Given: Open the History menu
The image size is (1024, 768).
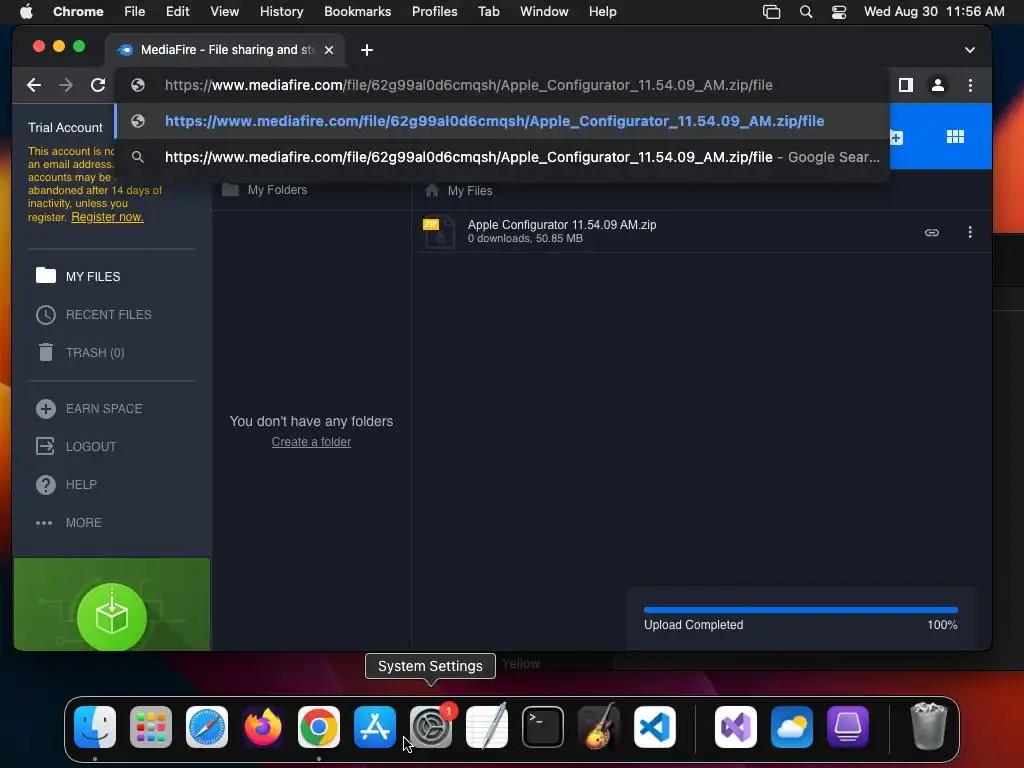Looking at the screenshot, I should click(x=281, y=12).
